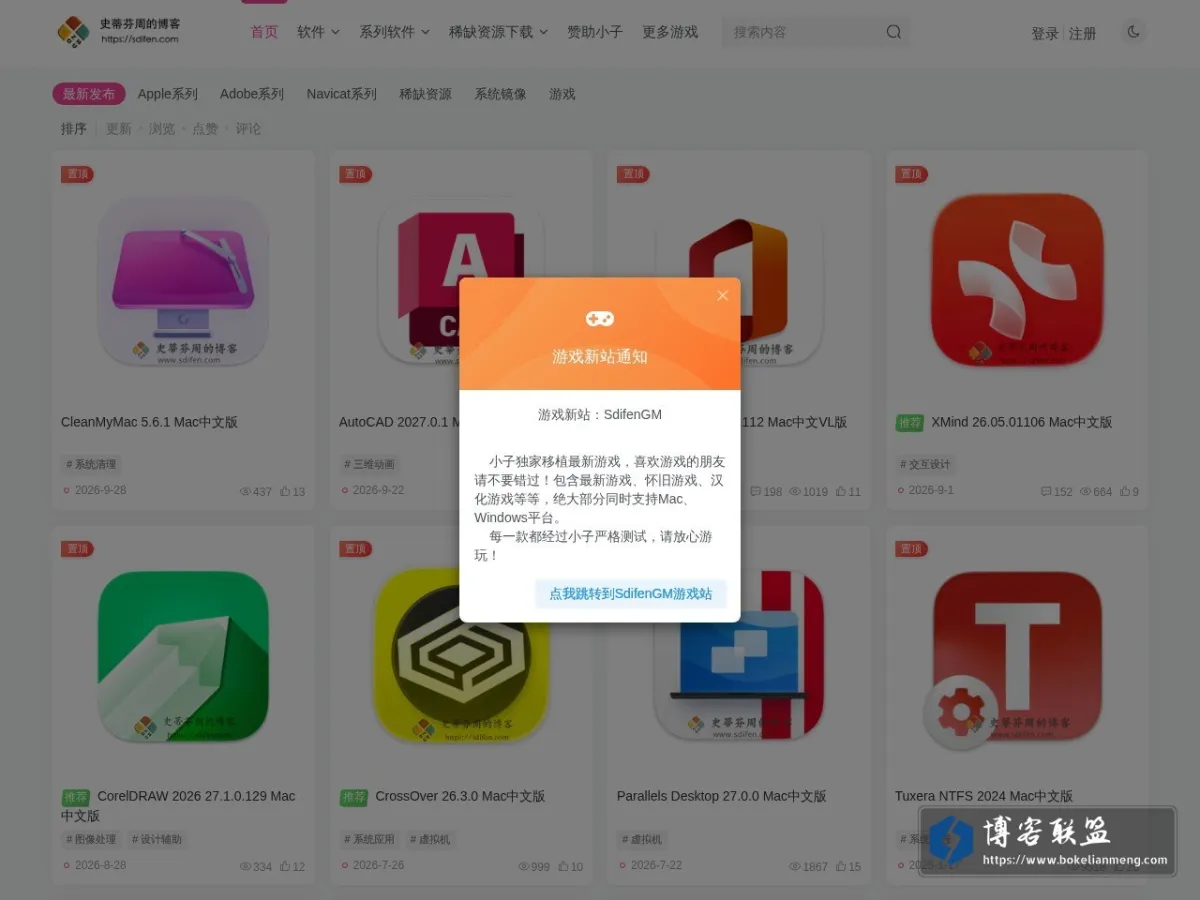Image resolution: width=1200 pixels, height=900 pixels.
Task: Click the like icon on CorelDRAW card
Action: pyautogui.click(x=284, y=866)
